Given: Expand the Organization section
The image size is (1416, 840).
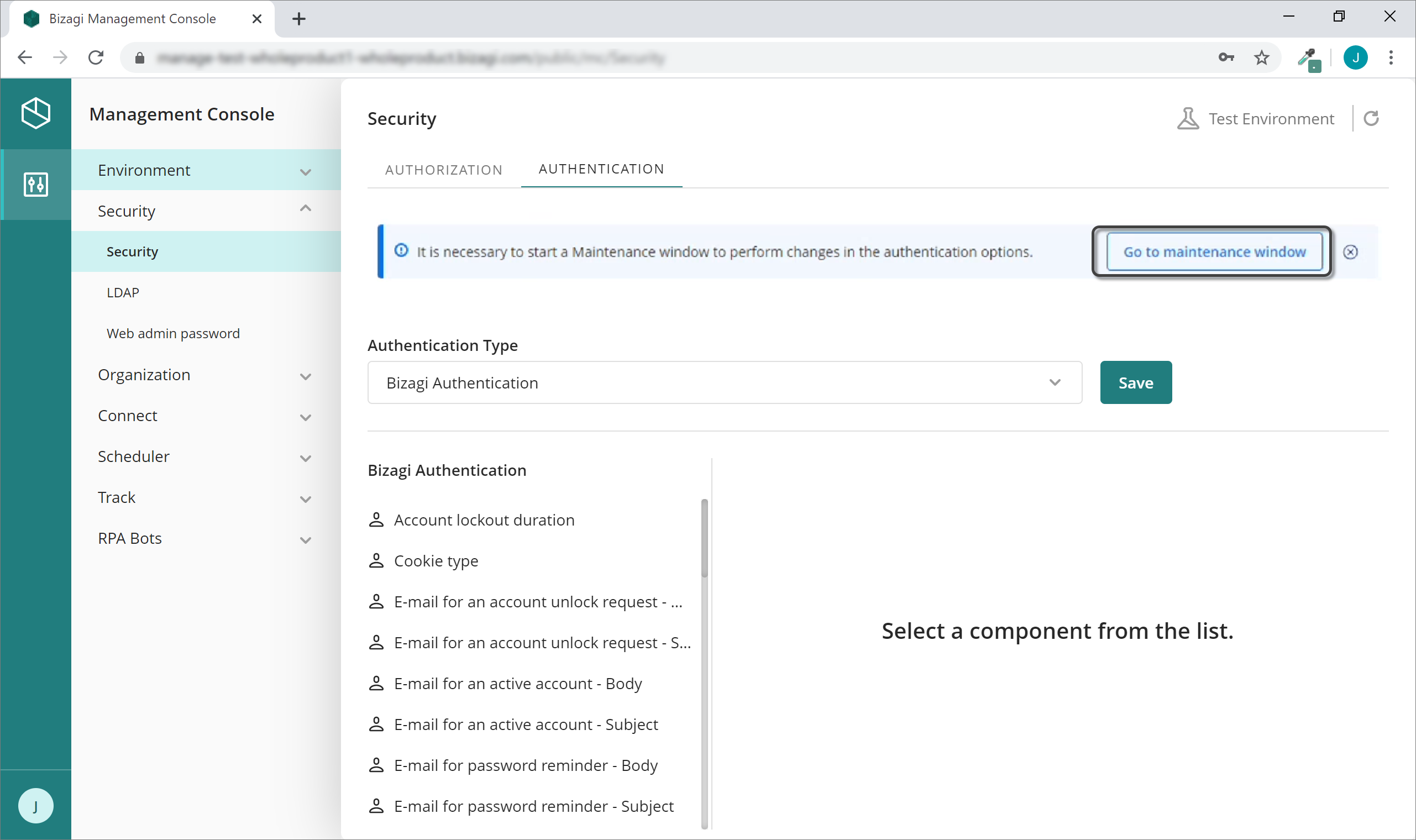Looking at the screenshot, I should [x=206, y=375].
